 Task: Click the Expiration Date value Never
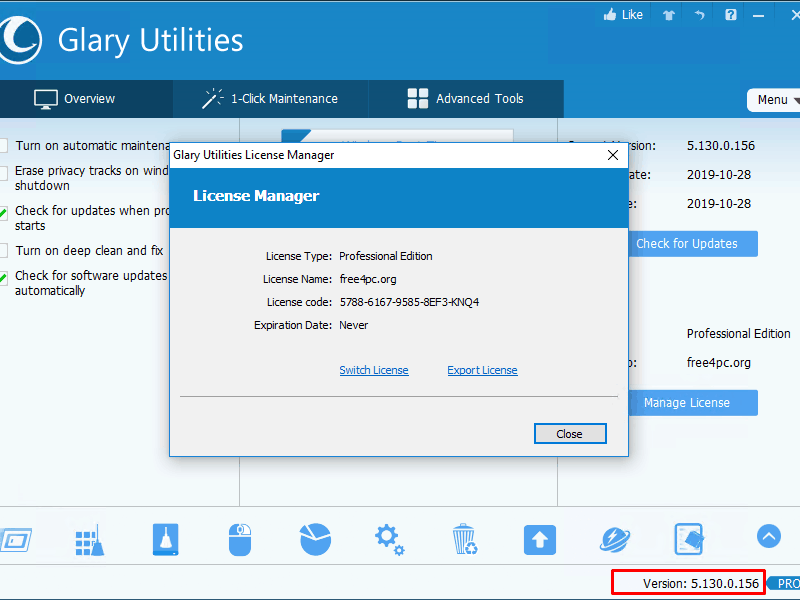click(x=354, y=325)
